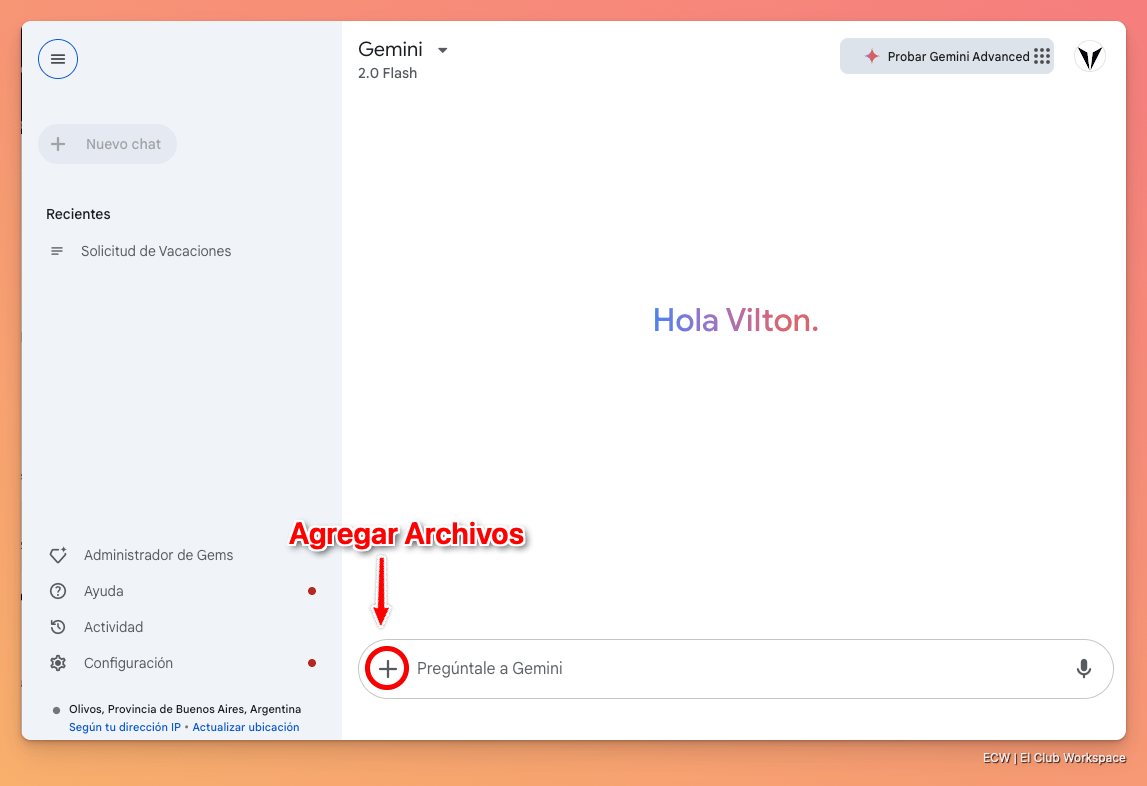Open the Ayuda menu item

[x=103, y=591]
